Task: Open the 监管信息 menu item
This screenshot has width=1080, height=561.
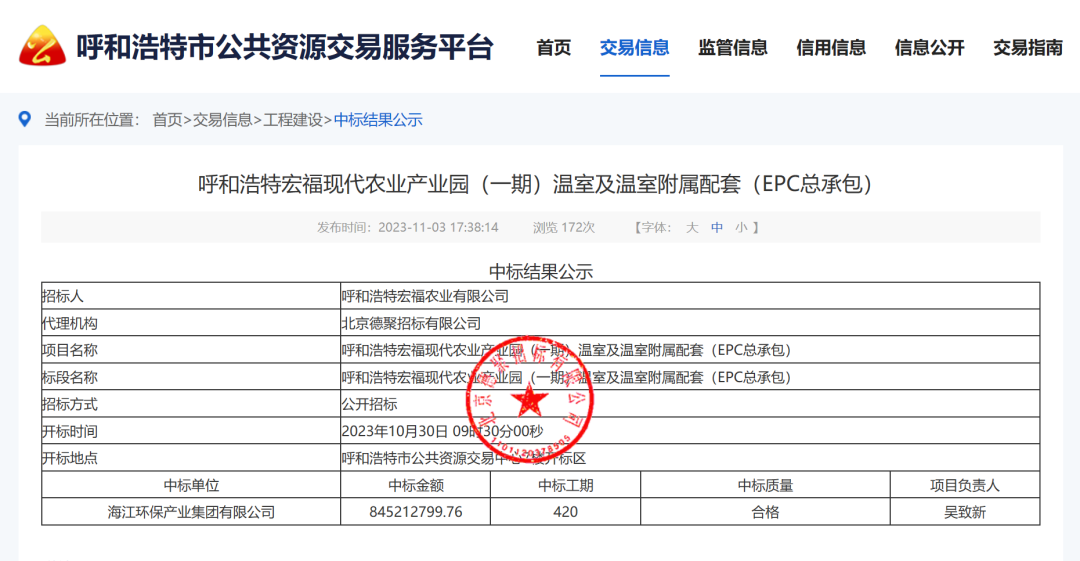Action: tap(733, 48)
